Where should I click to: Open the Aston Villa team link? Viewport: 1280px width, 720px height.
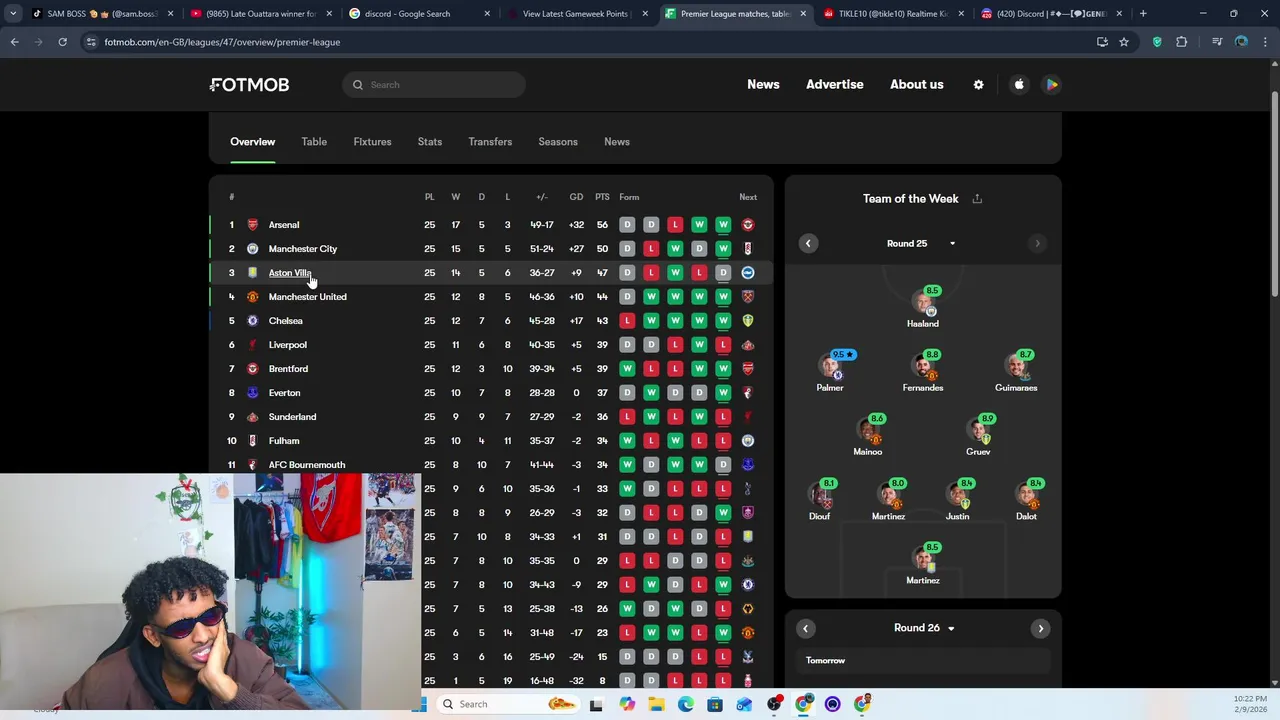pos(290,273)
